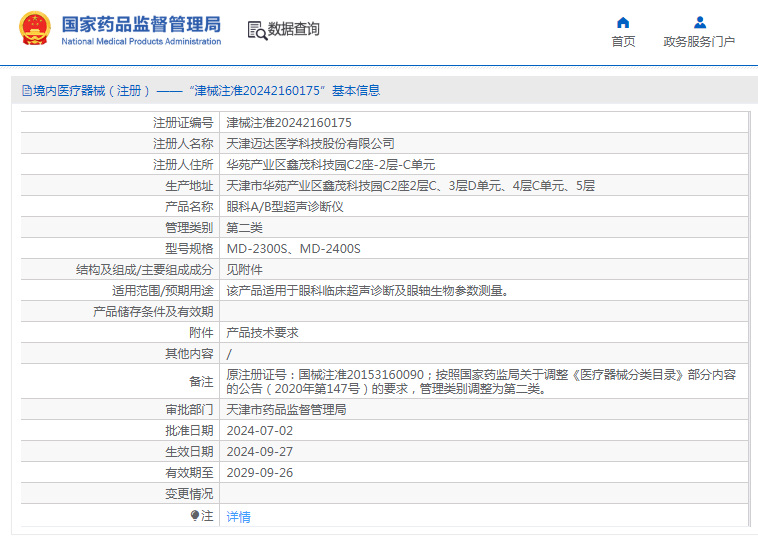
Task: Select effective date 2024-09-27
Action: coord(260,452)
